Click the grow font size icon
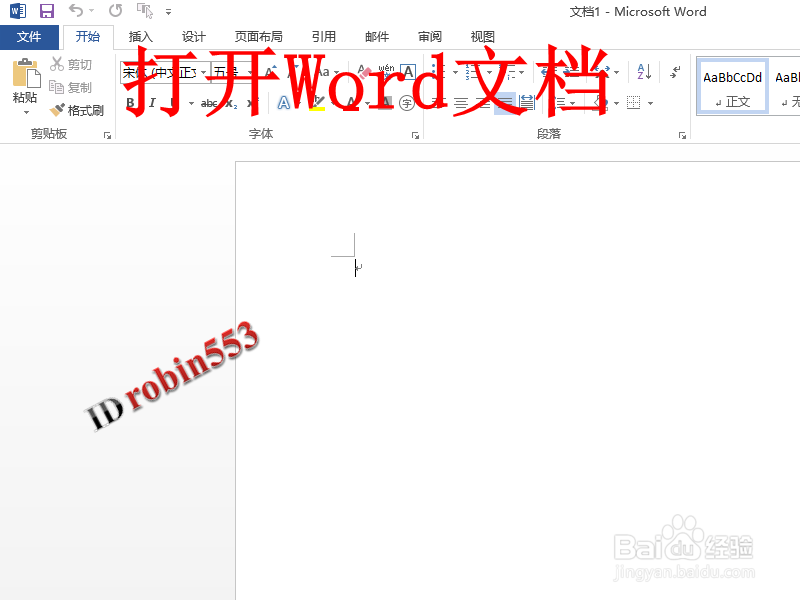The height and width of the screenshot is (600, 800). [x=271, y=72]
